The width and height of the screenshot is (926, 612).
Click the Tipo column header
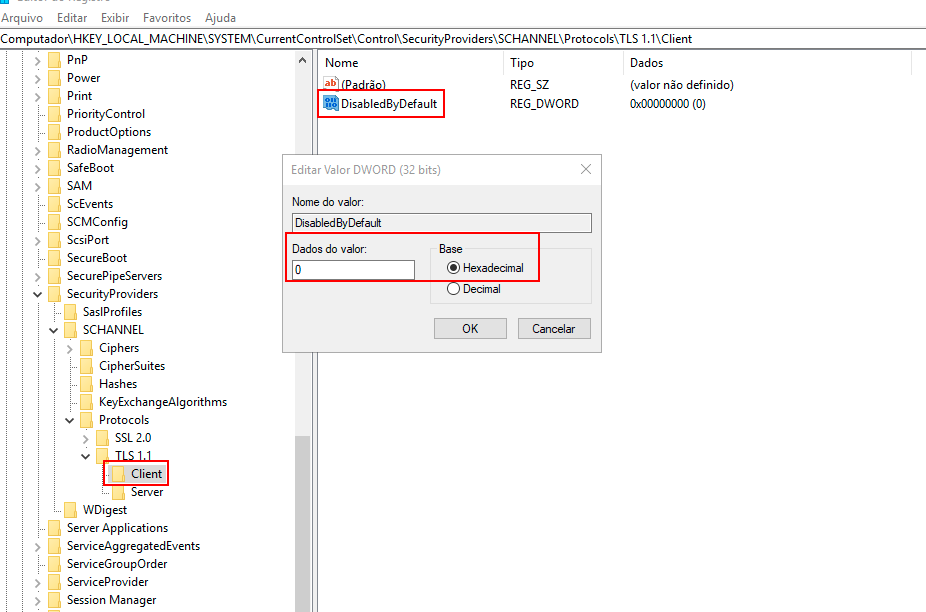563,63
